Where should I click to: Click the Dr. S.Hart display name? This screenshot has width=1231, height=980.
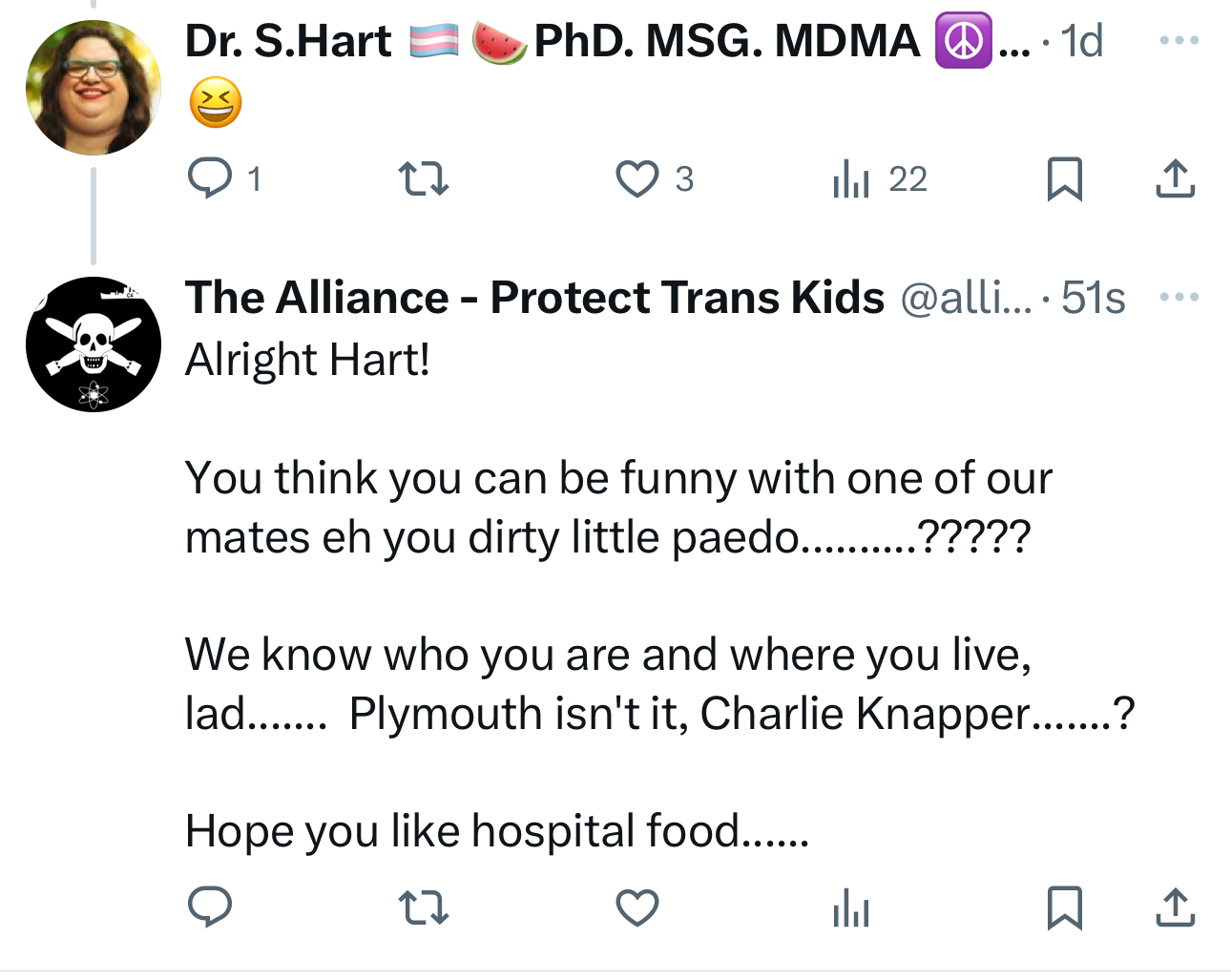pyautogui.click(x=288, y=41)
